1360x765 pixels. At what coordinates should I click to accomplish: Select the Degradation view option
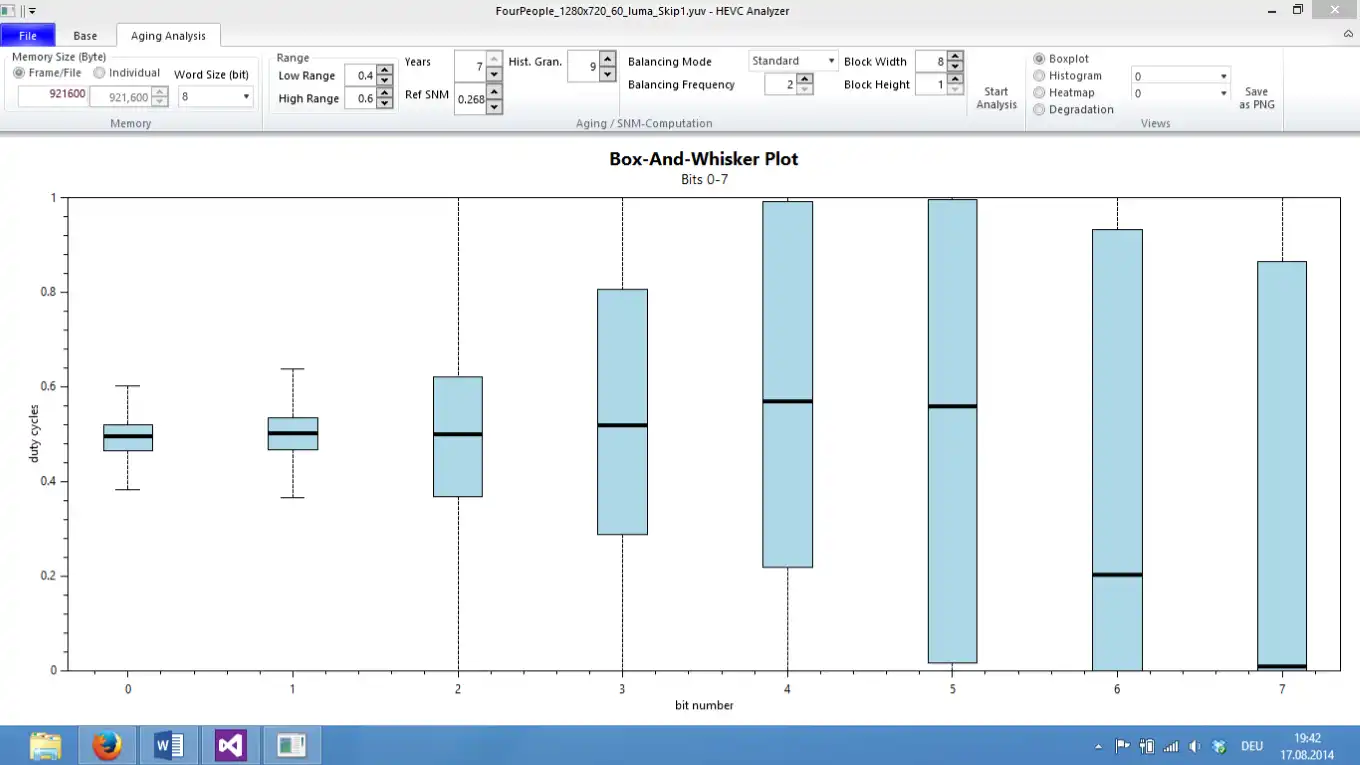pos(1039,110)
